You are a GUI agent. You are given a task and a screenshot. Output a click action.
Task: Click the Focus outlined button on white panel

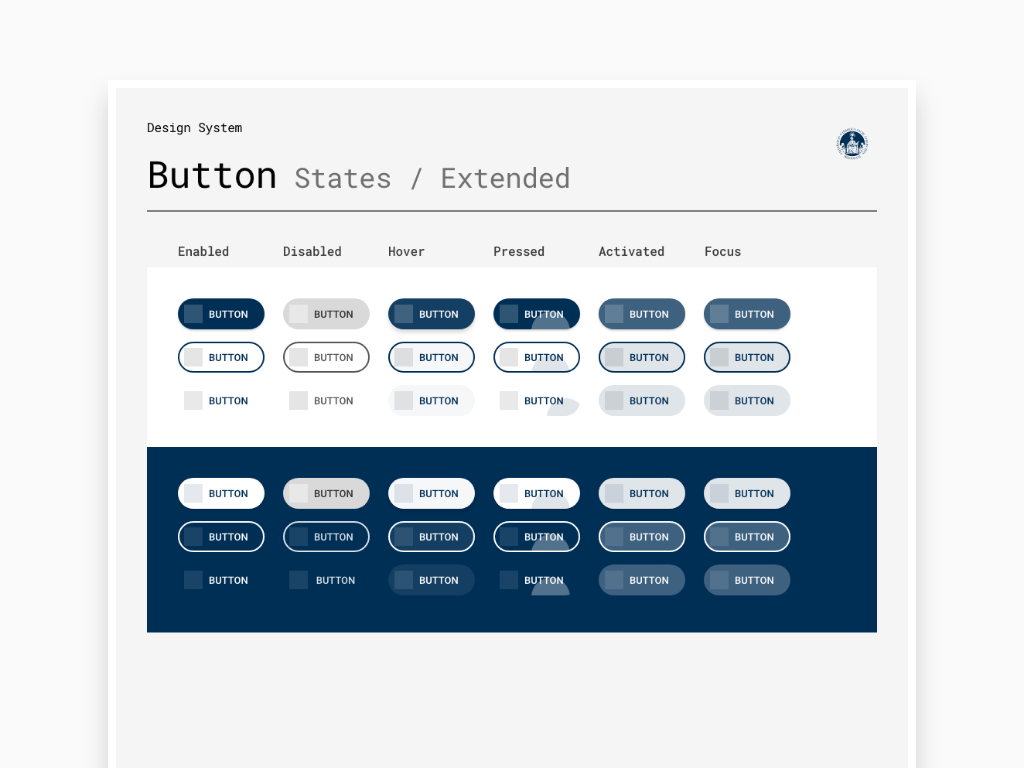(747, 357)
